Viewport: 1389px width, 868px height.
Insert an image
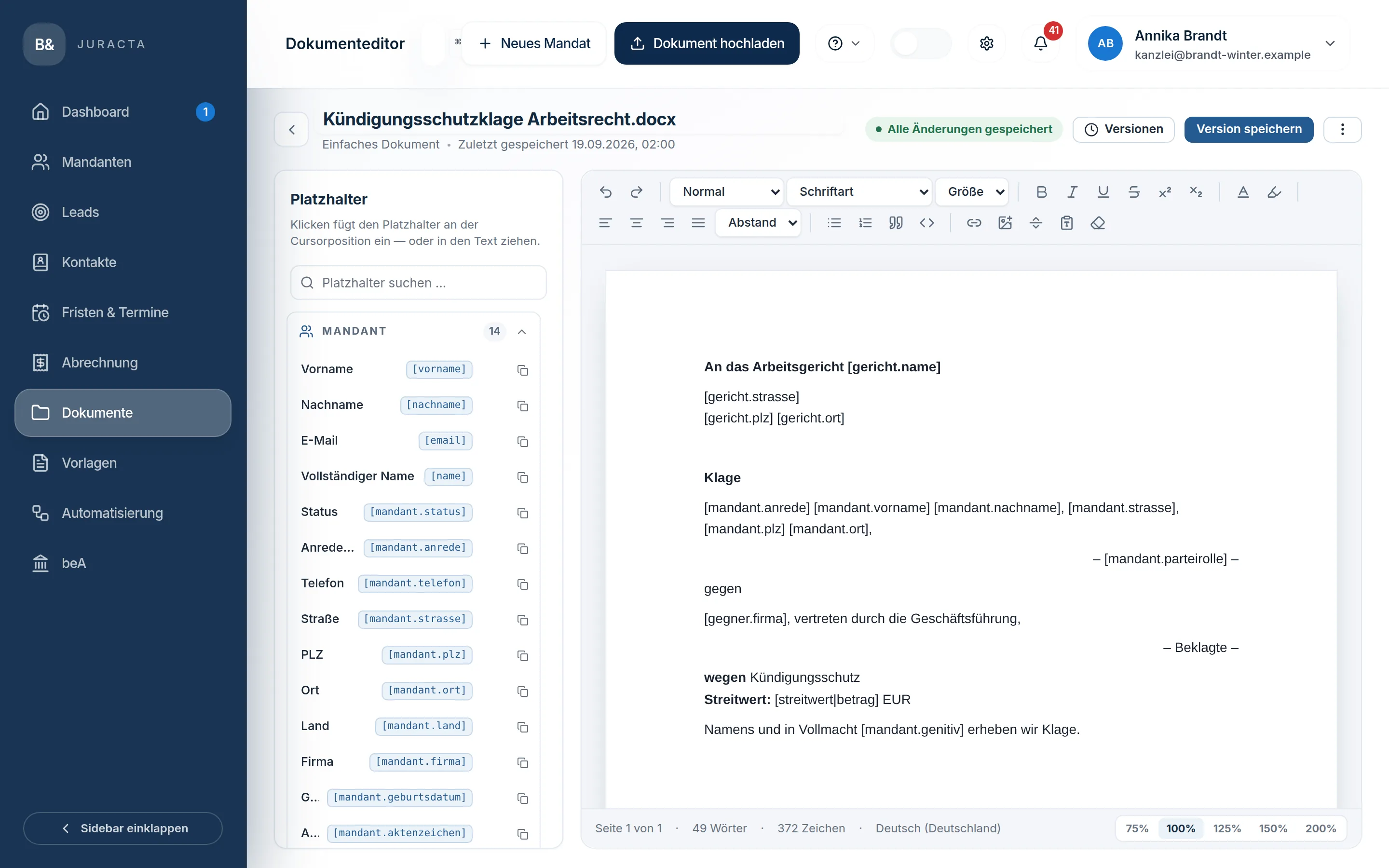[1005, 223]
